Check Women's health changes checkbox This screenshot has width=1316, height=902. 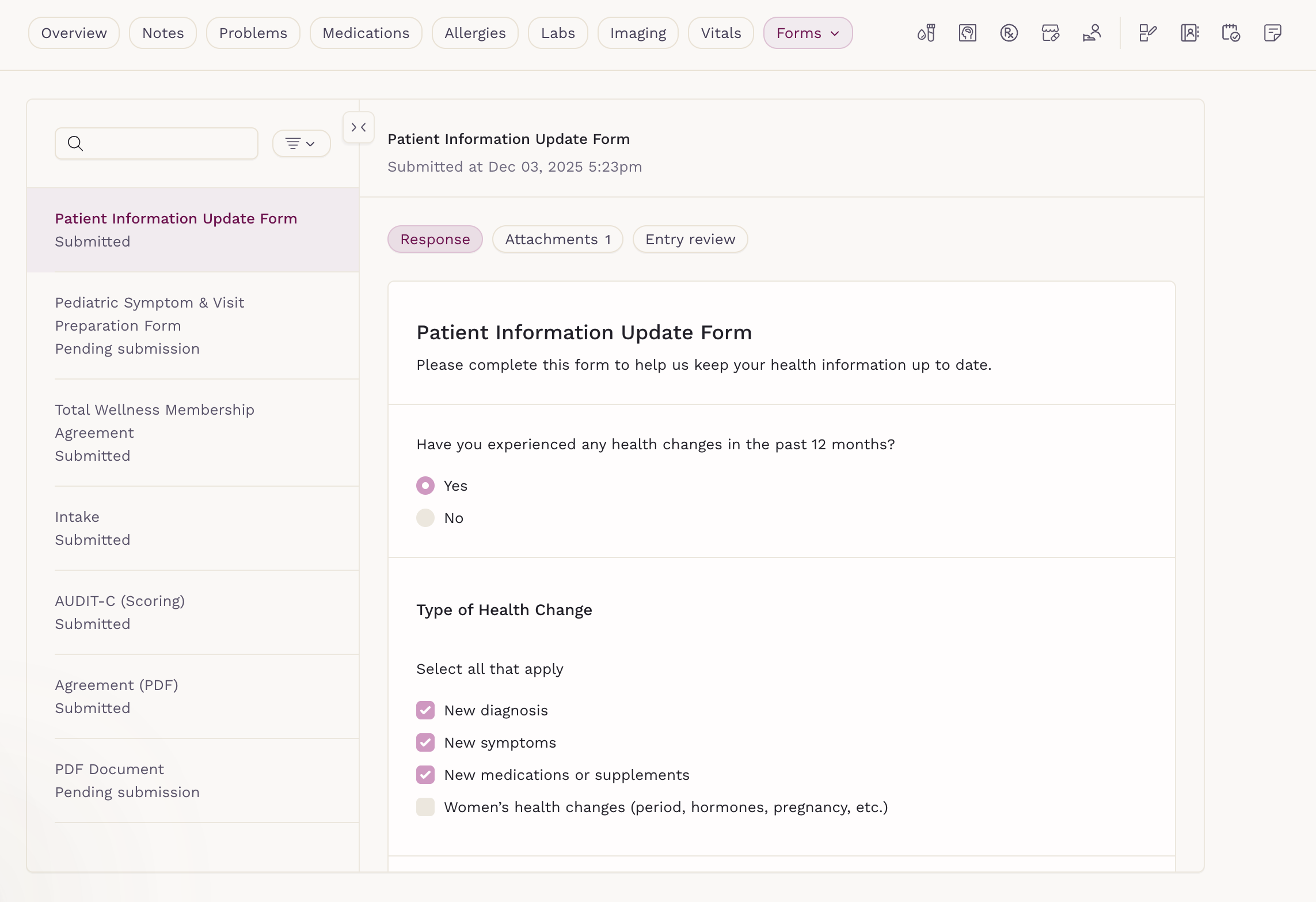coord(425,807)
